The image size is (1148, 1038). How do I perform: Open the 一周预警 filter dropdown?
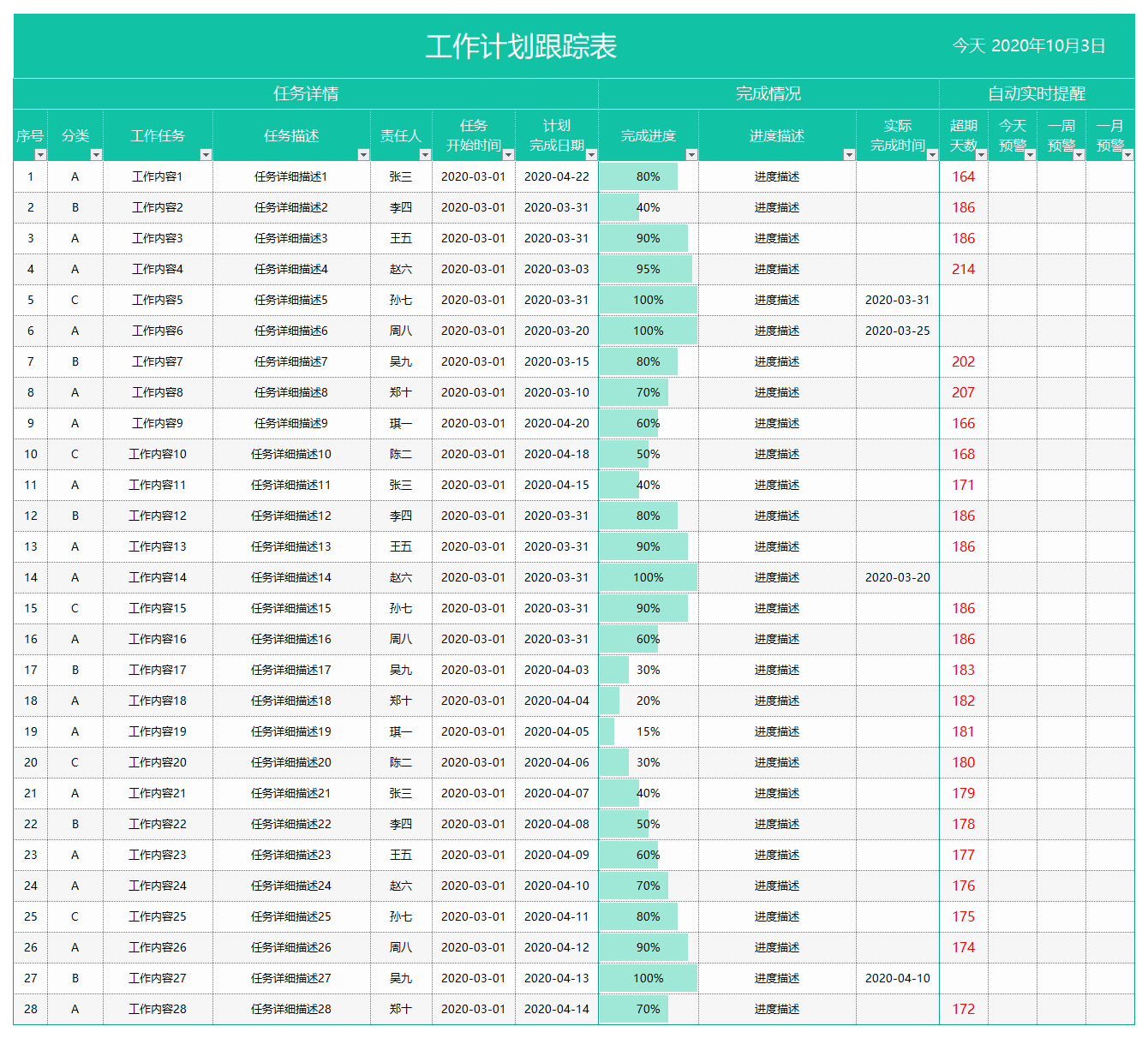pos(1079,155)
